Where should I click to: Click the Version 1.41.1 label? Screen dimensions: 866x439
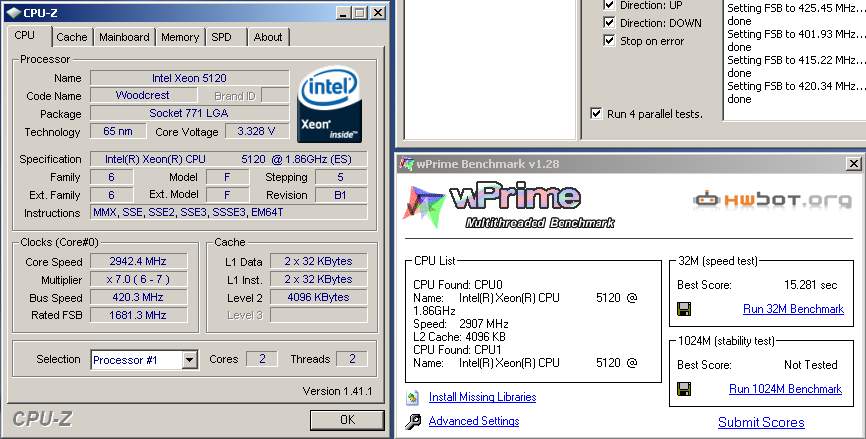337,391
